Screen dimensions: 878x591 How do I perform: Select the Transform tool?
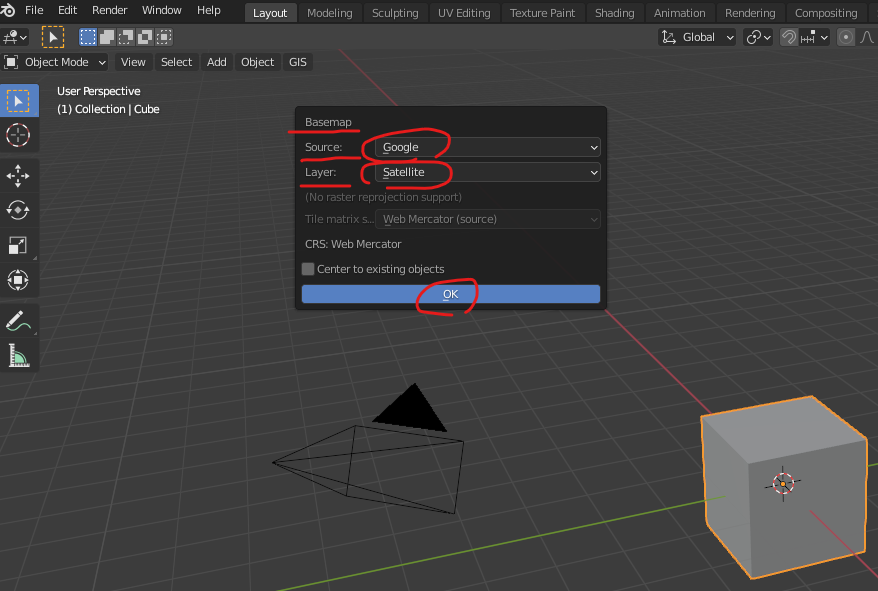[x=18, y=280]
